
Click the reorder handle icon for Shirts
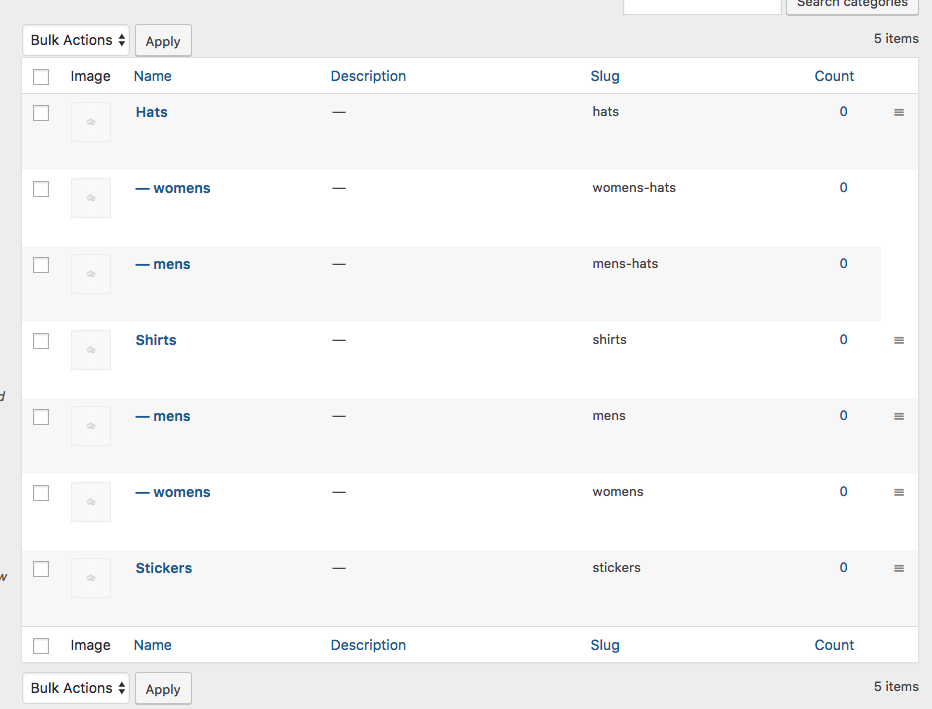(x=898, y=340)
